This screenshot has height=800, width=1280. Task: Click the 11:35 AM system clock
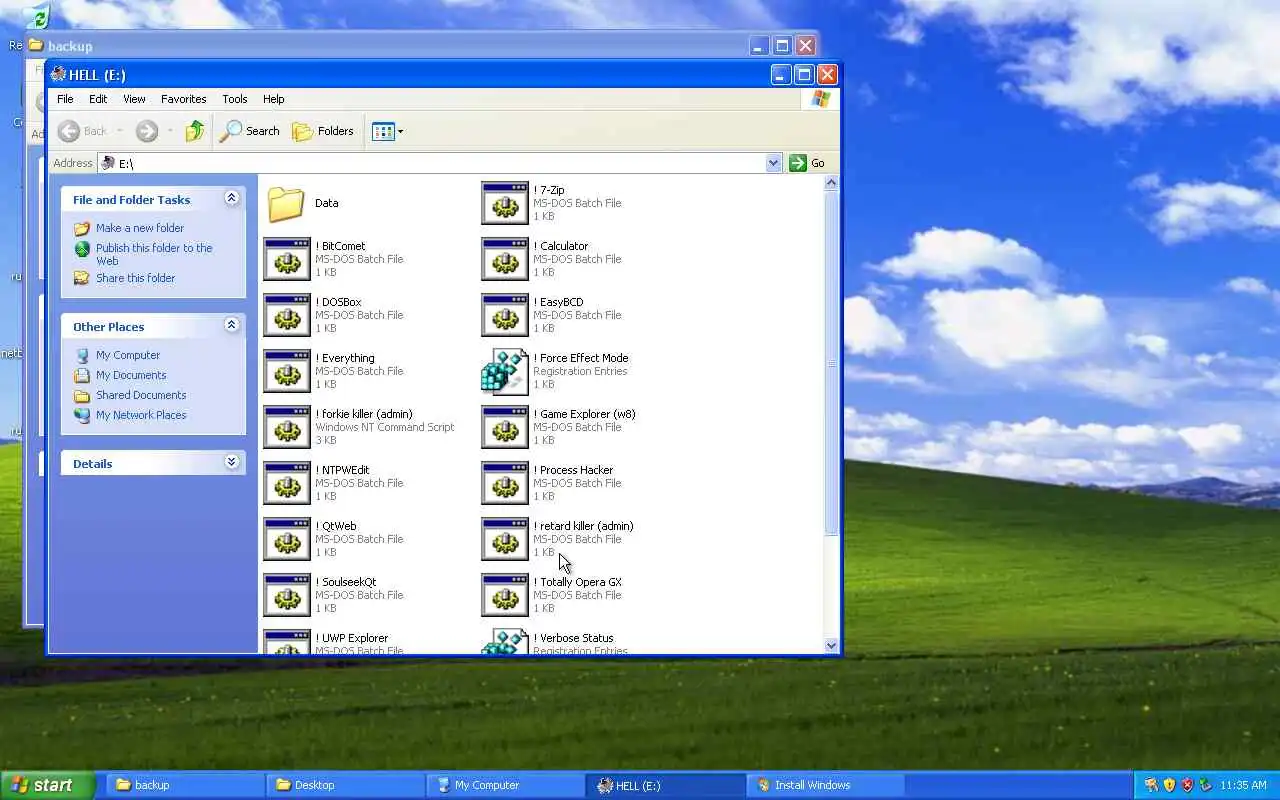[1243, 785]
